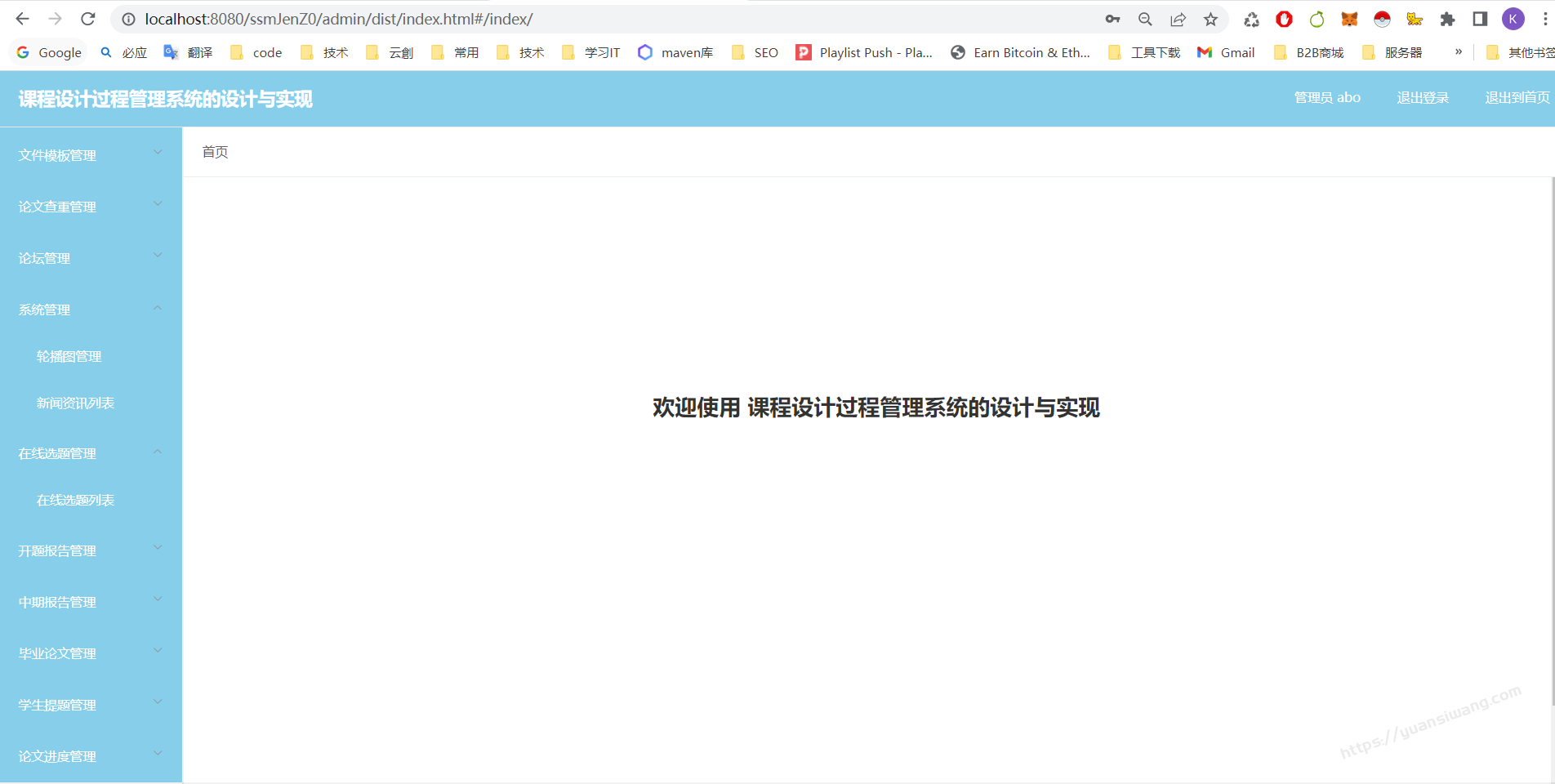Screen dimensions: 1555x784
Task: Open the B2B商城 bookmarks folder
Action: 1309,52
